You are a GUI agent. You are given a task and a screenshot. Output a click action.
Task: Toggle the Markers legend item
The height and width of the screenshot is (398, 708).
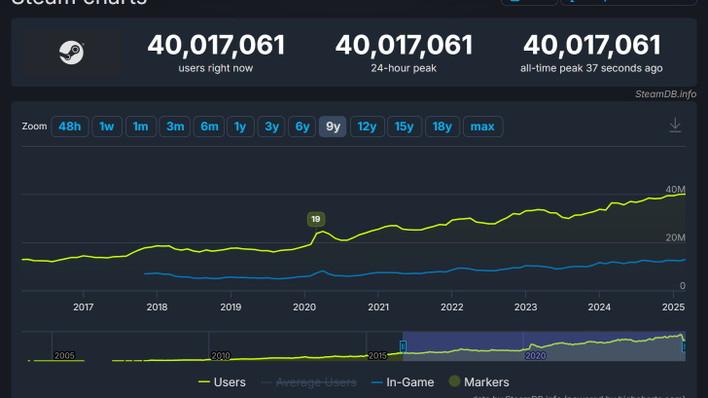click(479, 382)
